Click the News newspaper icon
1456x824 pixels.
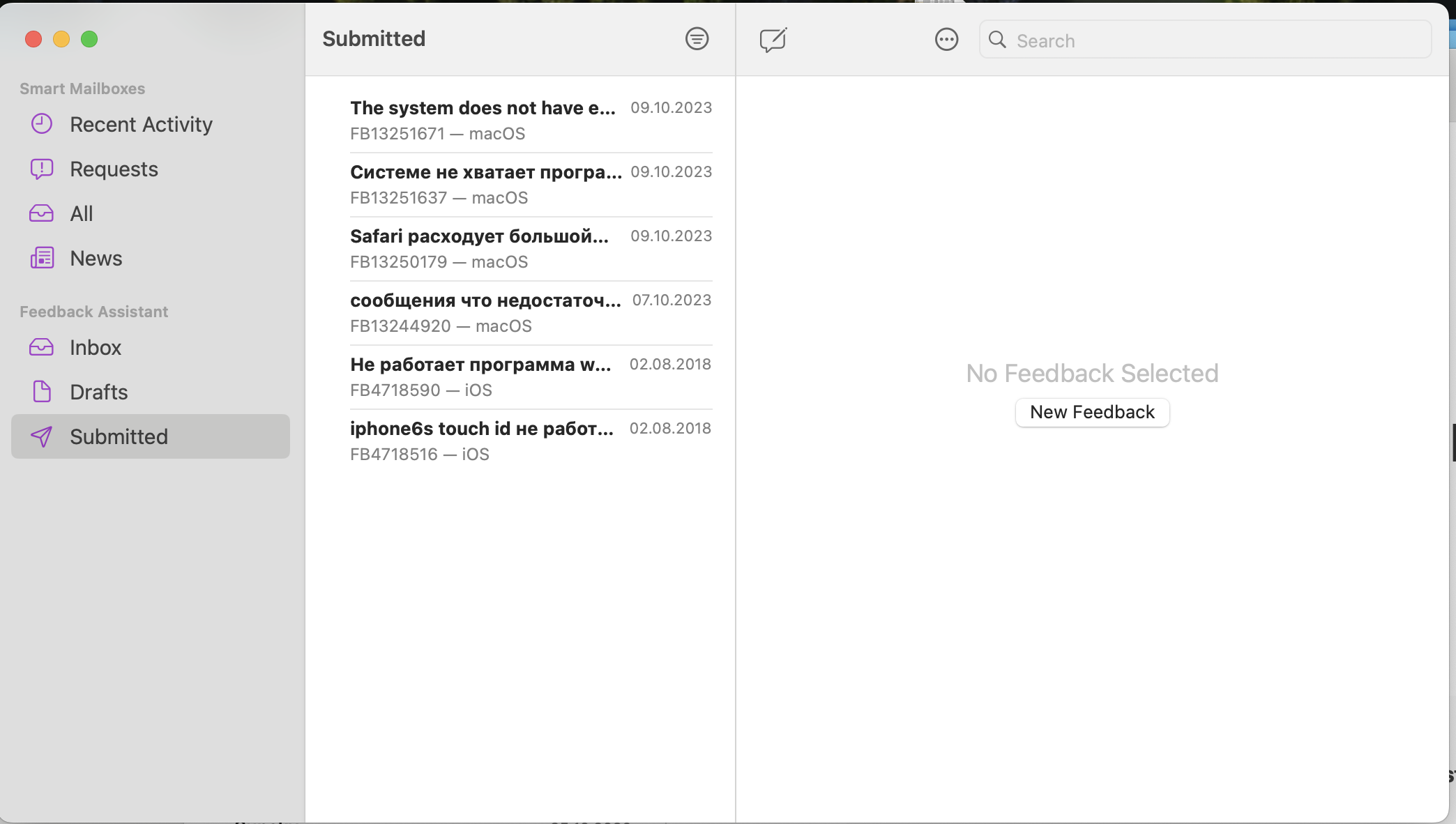[42, 258]
